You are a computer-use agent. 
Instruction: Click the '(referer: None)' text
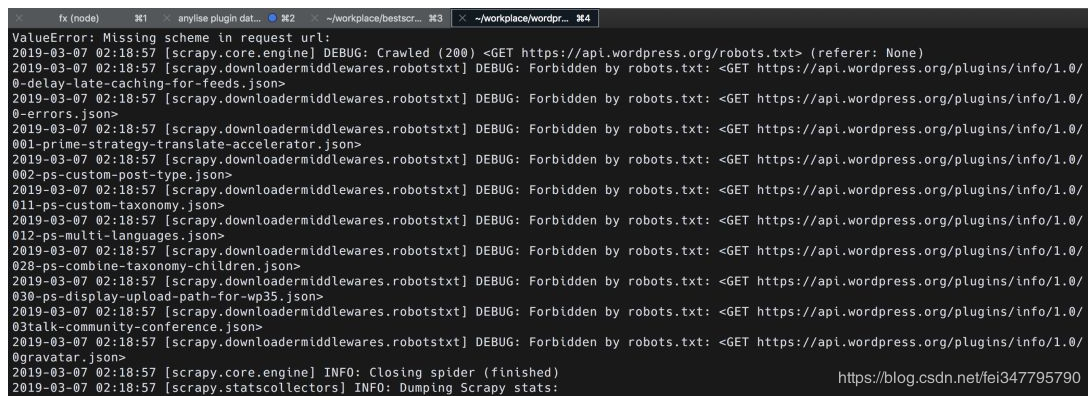tap(867, 53)
